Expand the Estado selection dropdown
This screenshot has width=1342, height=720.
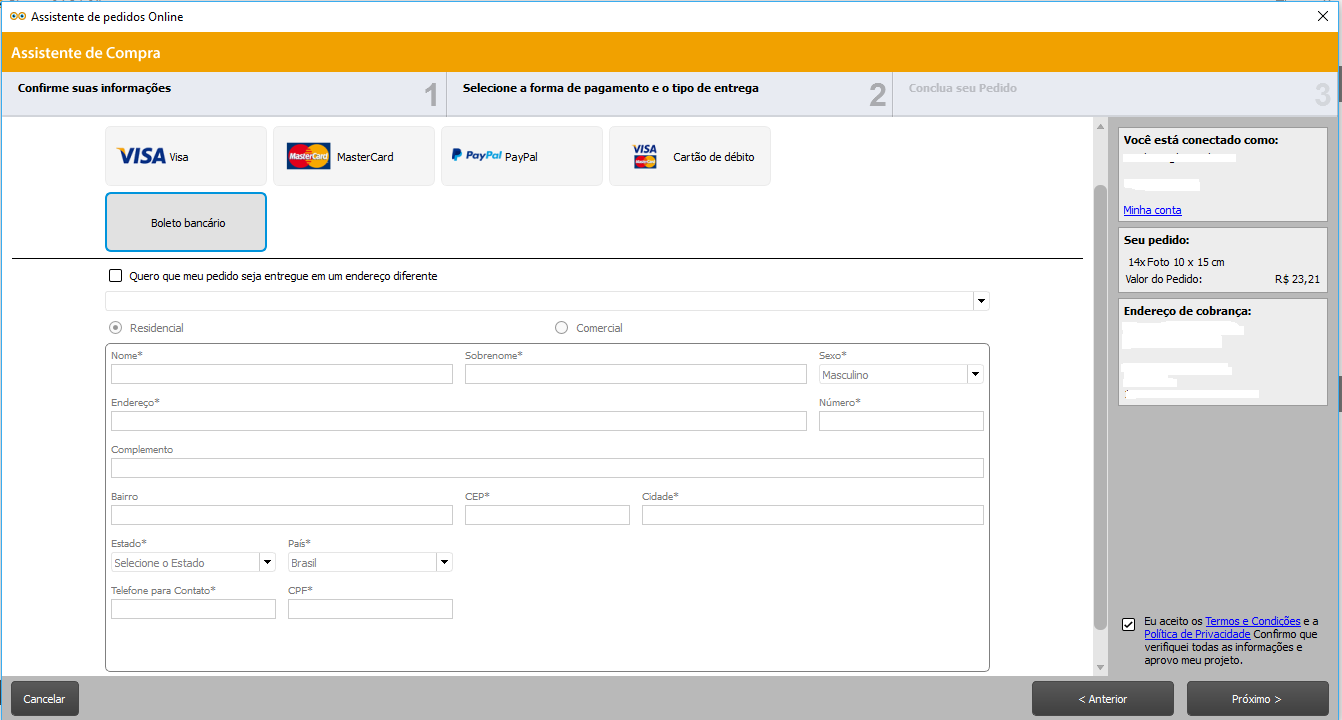267,562
